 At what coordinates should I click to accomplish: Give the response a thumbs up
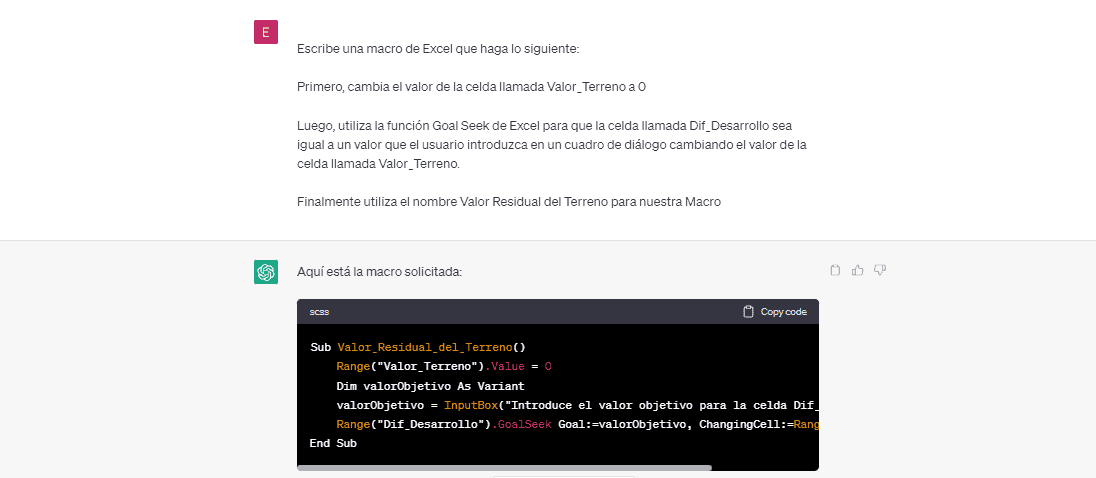tap(857, 270)
